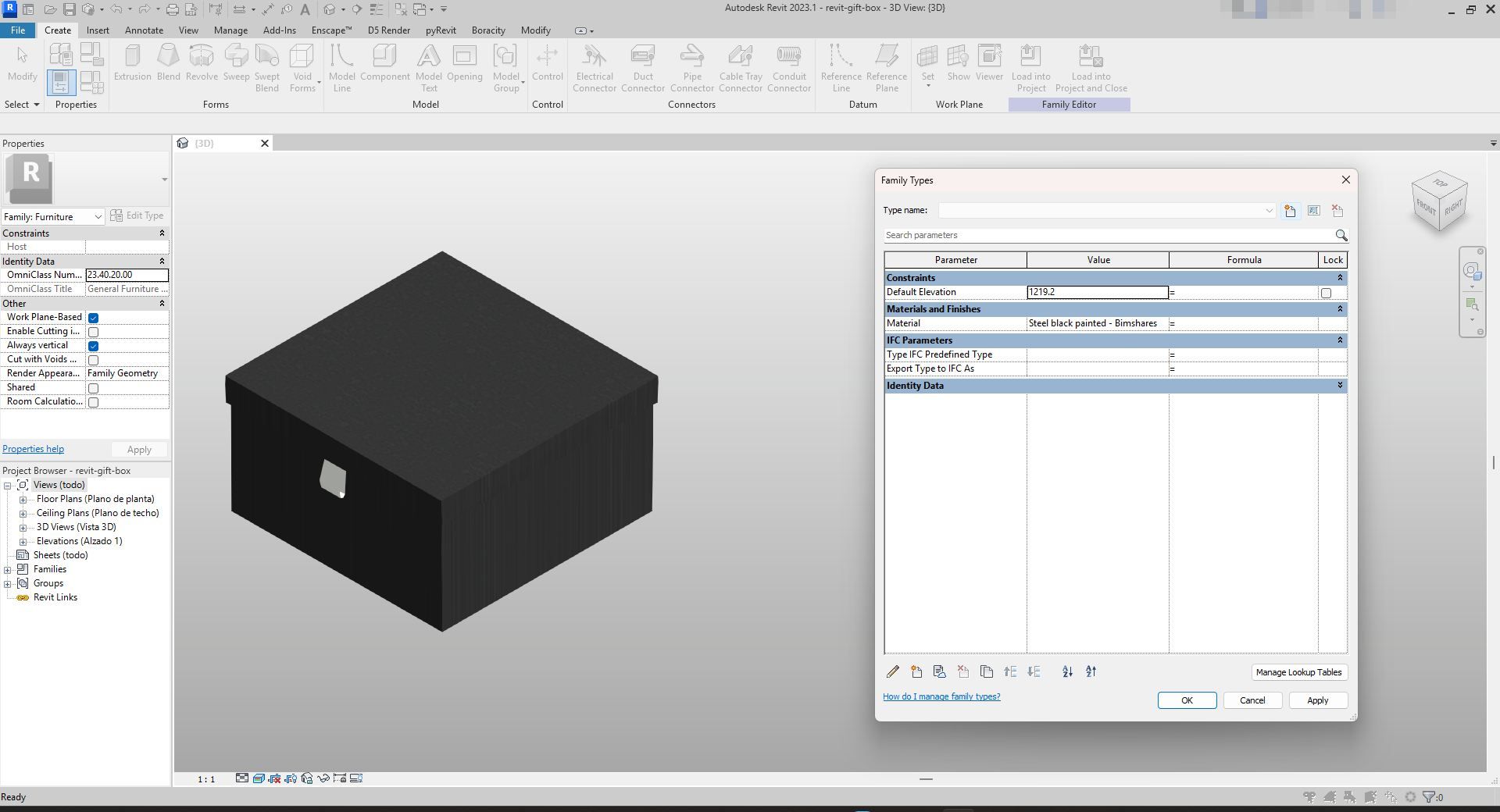Select the Model Text tool
Viewport: 1500px width, 812px height.
pos(428,69)
